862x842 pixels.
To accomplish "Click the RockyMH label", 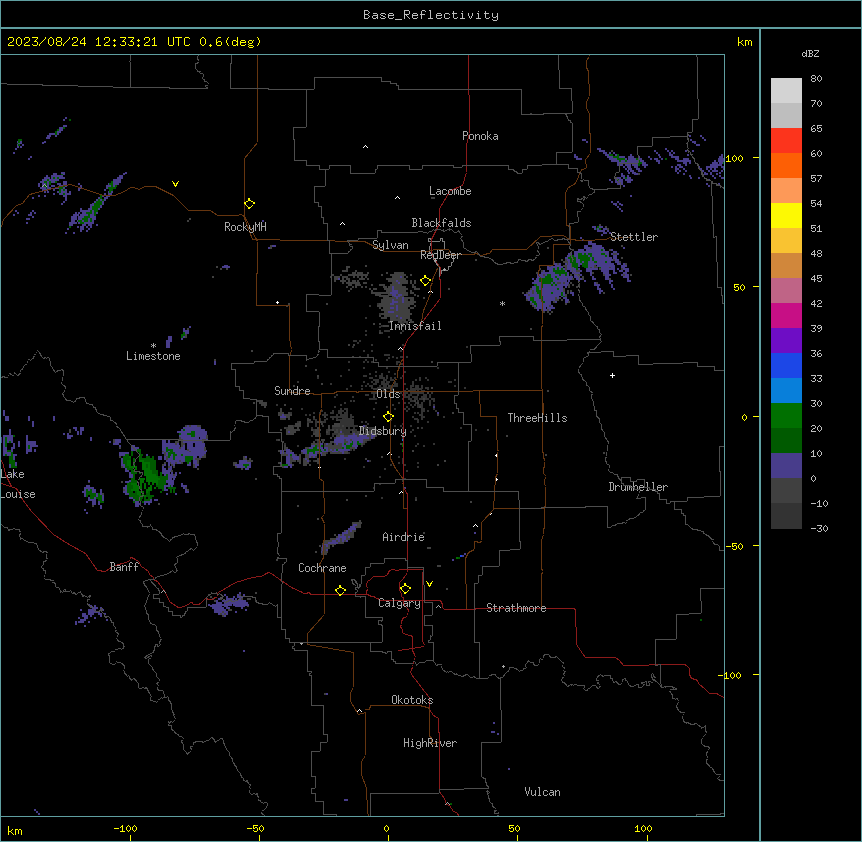I will click(245, 227).
